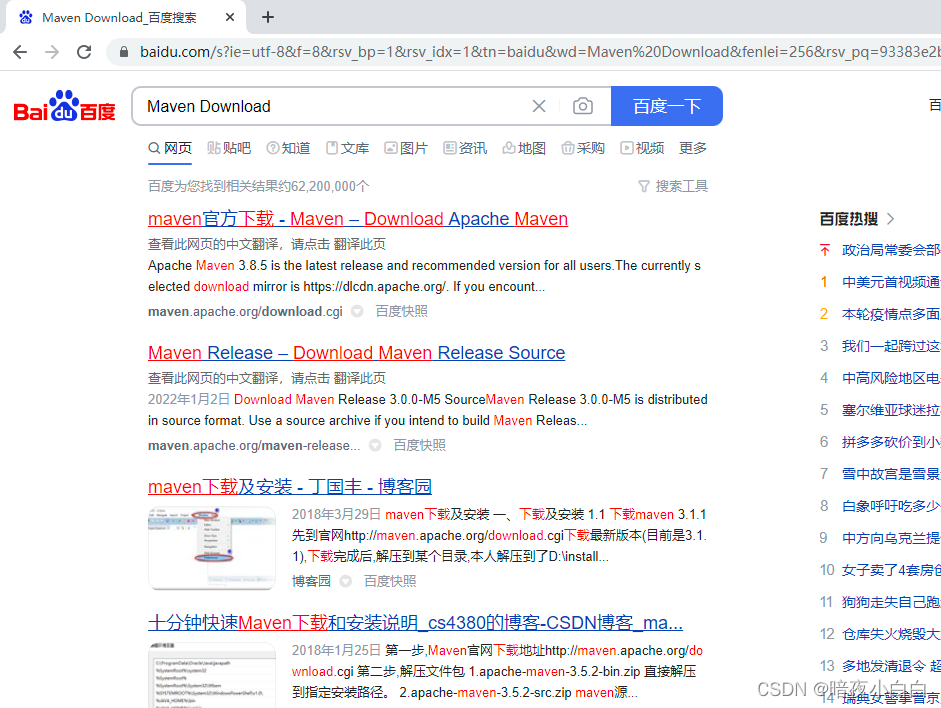Click the browser forward arrow
The height and width of the screenshot is (708, 941).
52,52
